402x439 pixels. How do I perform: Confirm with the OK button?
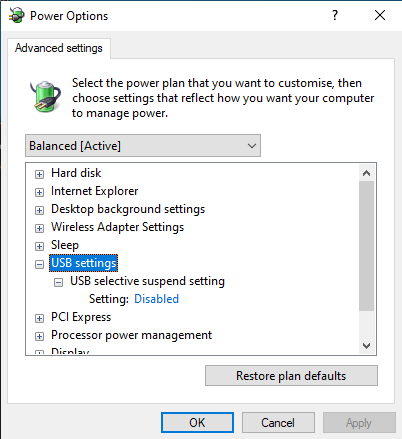[197, 423]
